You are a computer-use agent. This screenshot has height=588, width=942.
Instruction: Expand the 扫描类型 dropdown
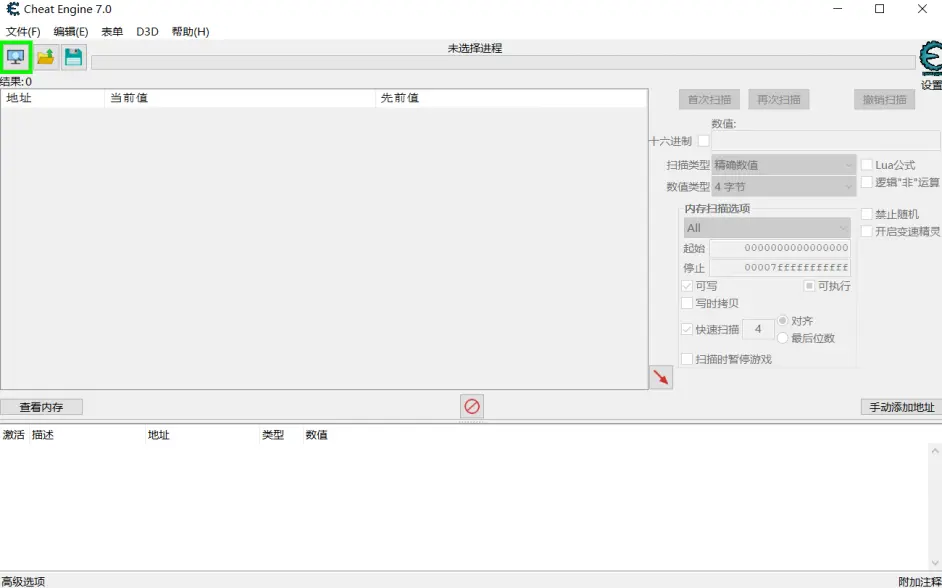click(783, 165)
